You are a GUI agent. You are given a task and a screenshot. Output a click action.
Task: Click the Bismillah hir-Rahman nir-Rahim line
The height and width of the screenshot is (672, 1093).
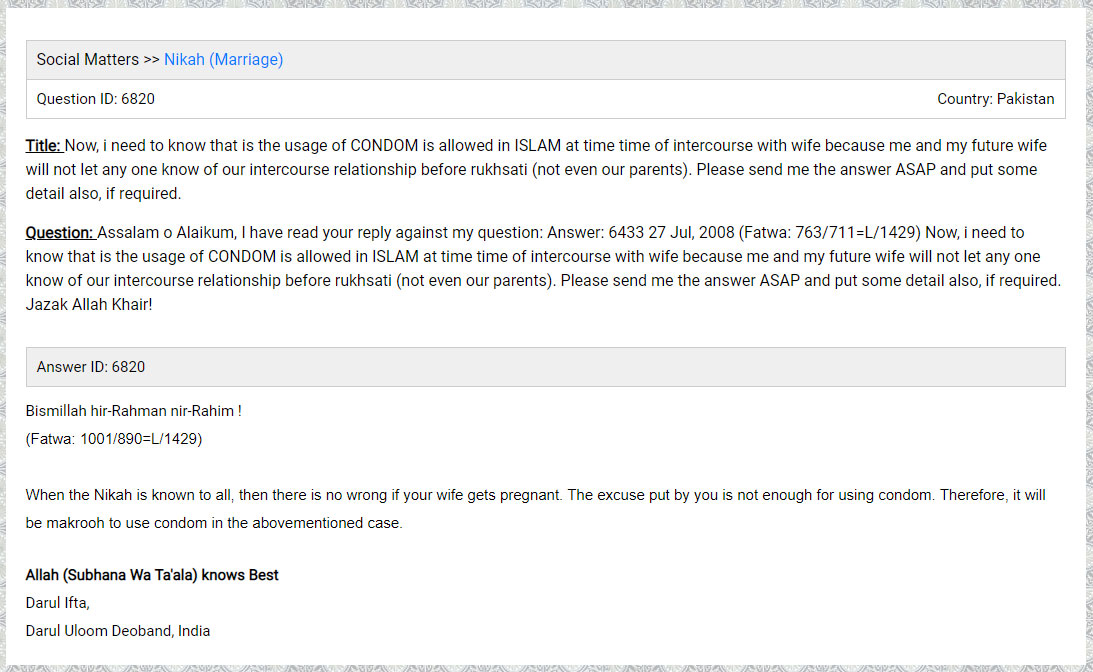[134, 411]
